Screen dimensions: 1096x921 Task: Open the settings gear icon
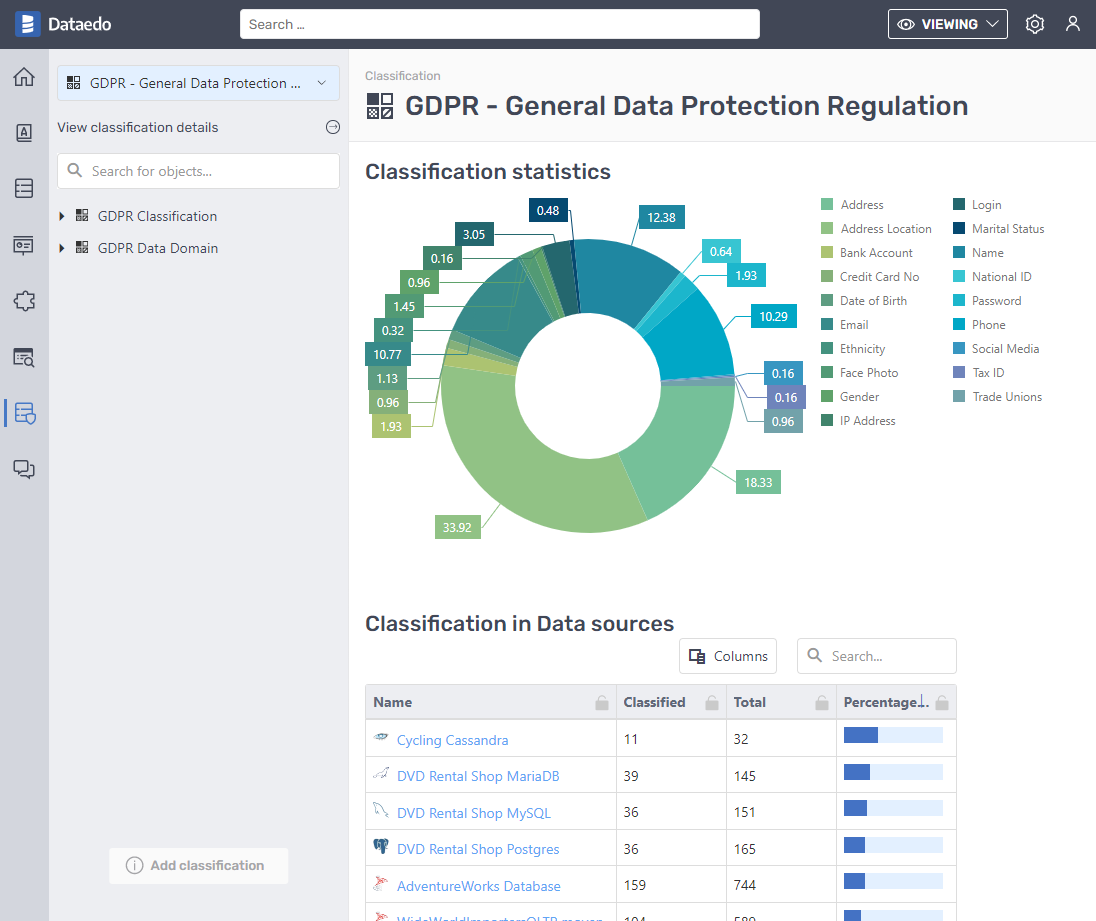[1035, 24]
